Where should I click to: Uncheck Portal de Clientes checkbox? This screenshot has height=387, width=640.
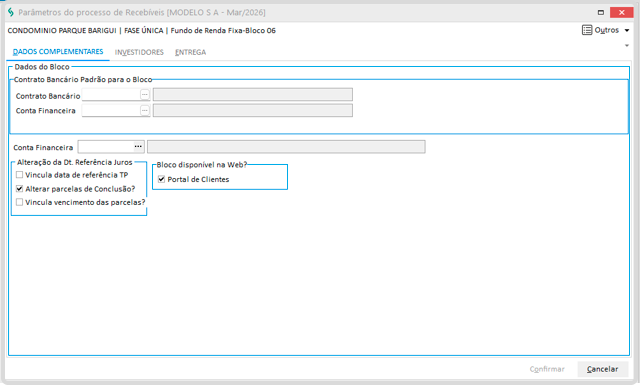pyautogui.click(x=161, y=179)
